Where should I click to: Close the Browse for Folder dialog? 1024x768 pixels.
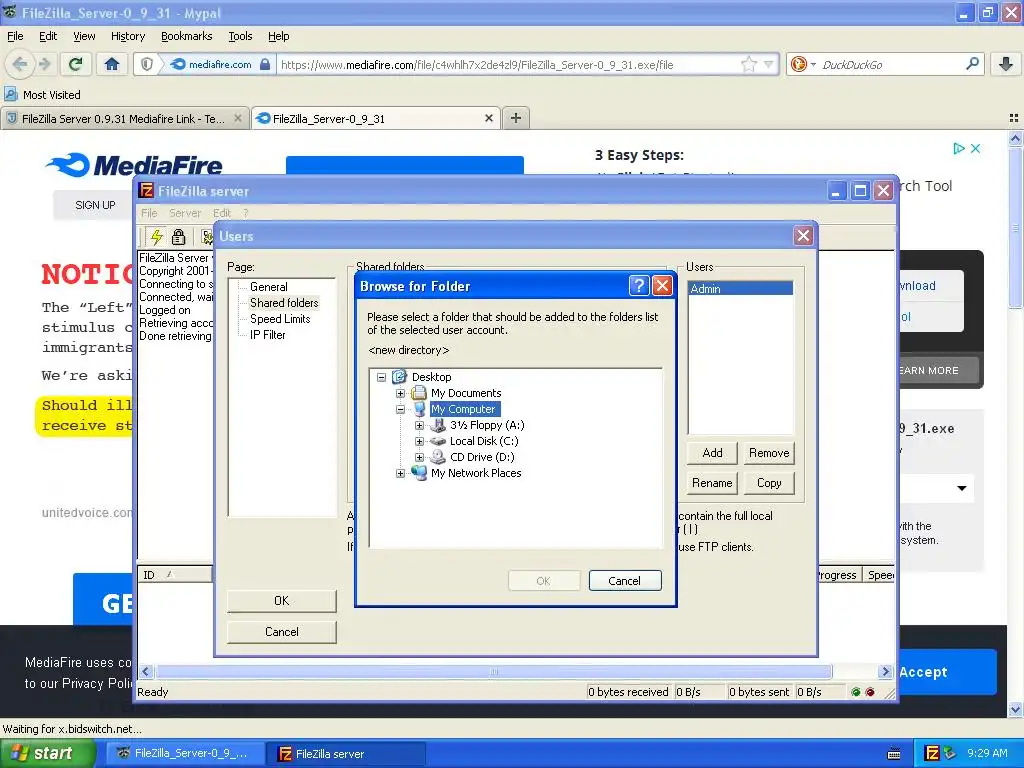point(662,285)
